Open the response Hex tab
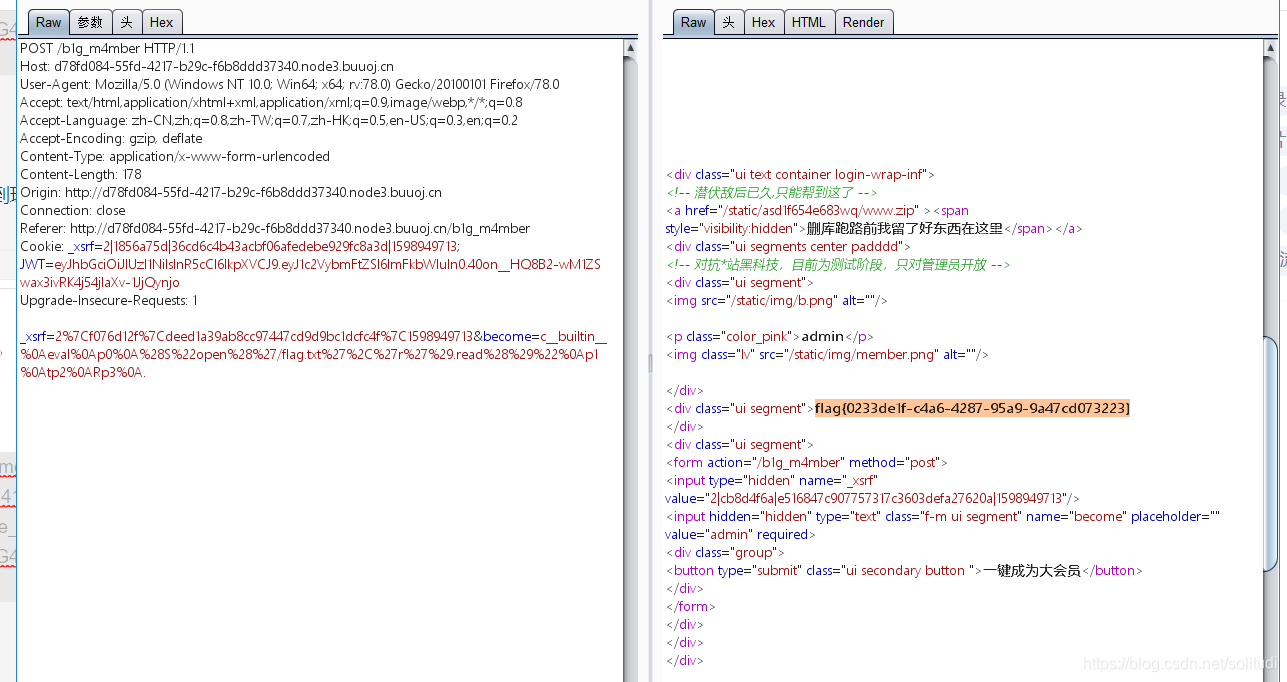1287x682 pixels. coord(763,22)
